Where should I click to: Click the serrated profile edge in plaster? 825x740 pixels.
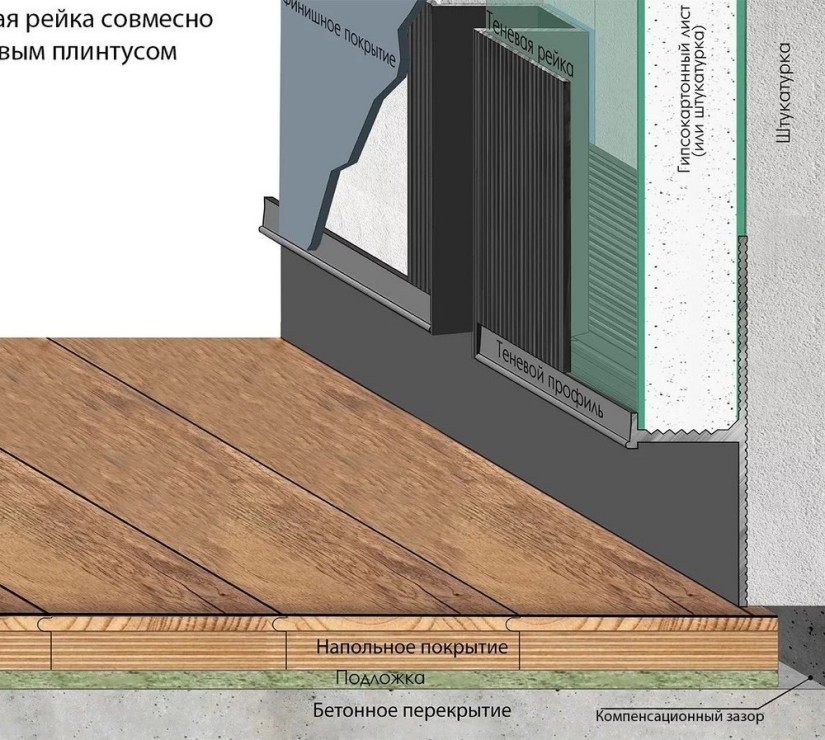[x=744, y=330]
